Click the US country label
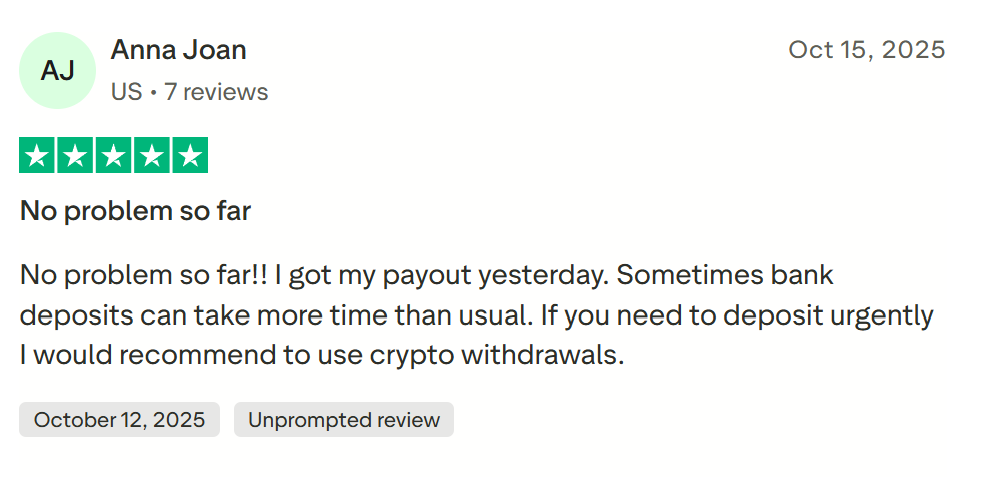Image resolution: width=1004 pixels, height=477 pixels. (126, 92)
